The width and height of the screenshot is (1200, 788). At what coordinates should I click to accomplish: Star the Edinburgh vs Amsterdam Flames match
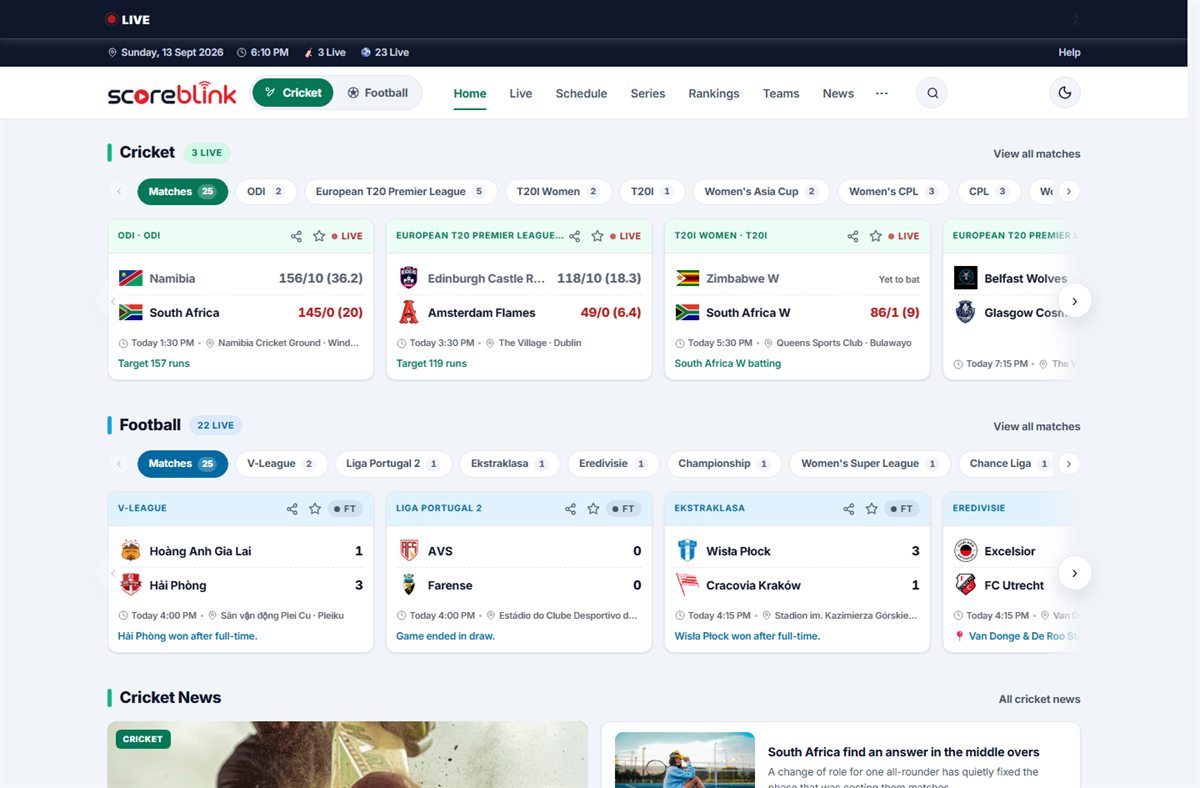(597, 236)
